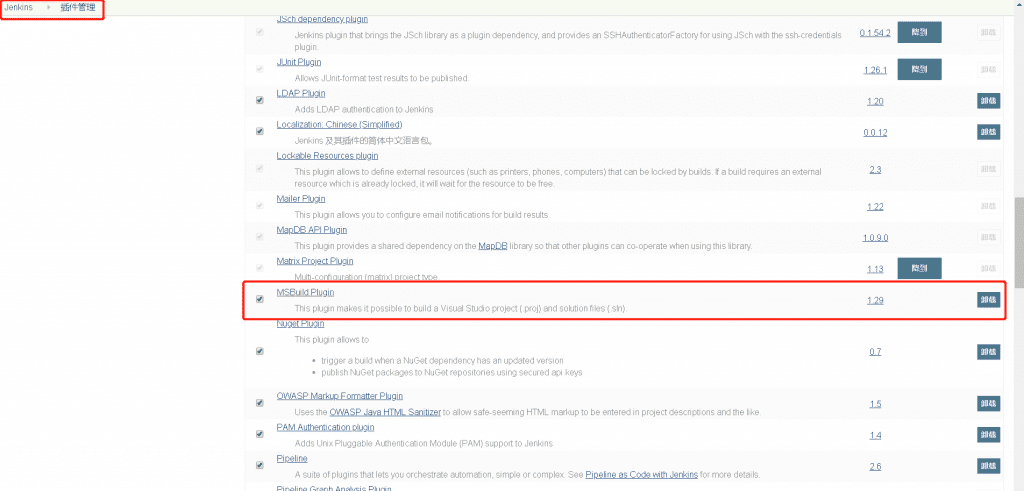This screenshot has width=1024, height=491.
Task: Open the Nuget Plugin link
Action: pyautogui.click(x=300, y=323)
